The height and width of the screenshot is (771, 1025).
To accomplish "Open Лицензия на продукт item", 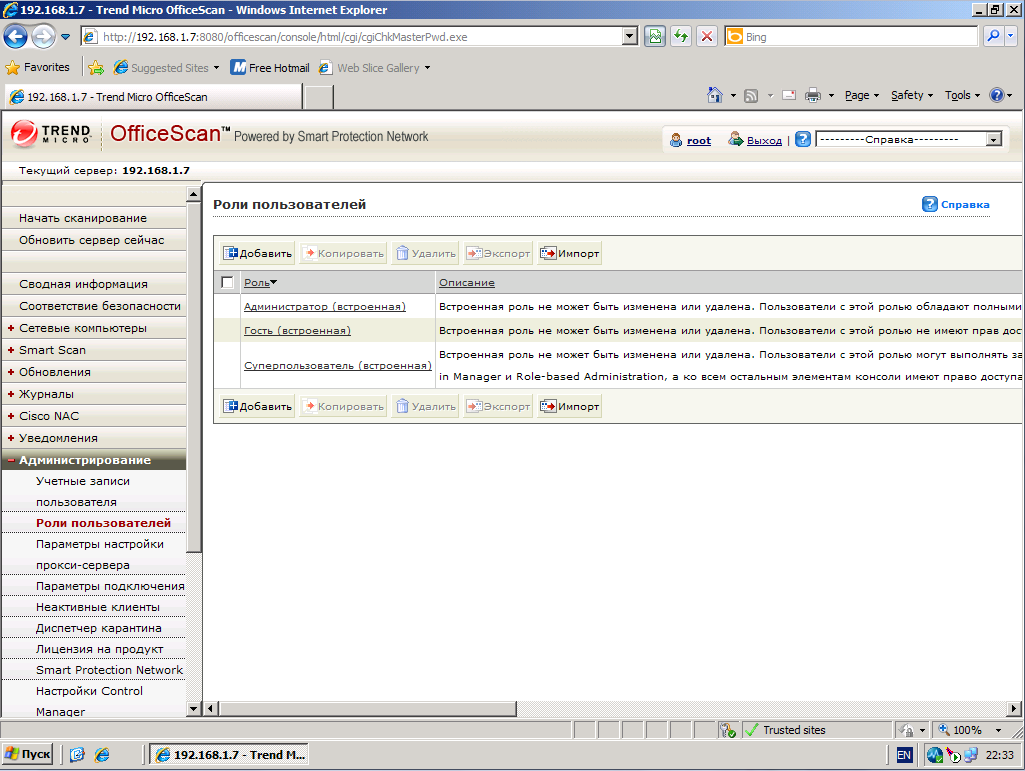I will [99, 649].
